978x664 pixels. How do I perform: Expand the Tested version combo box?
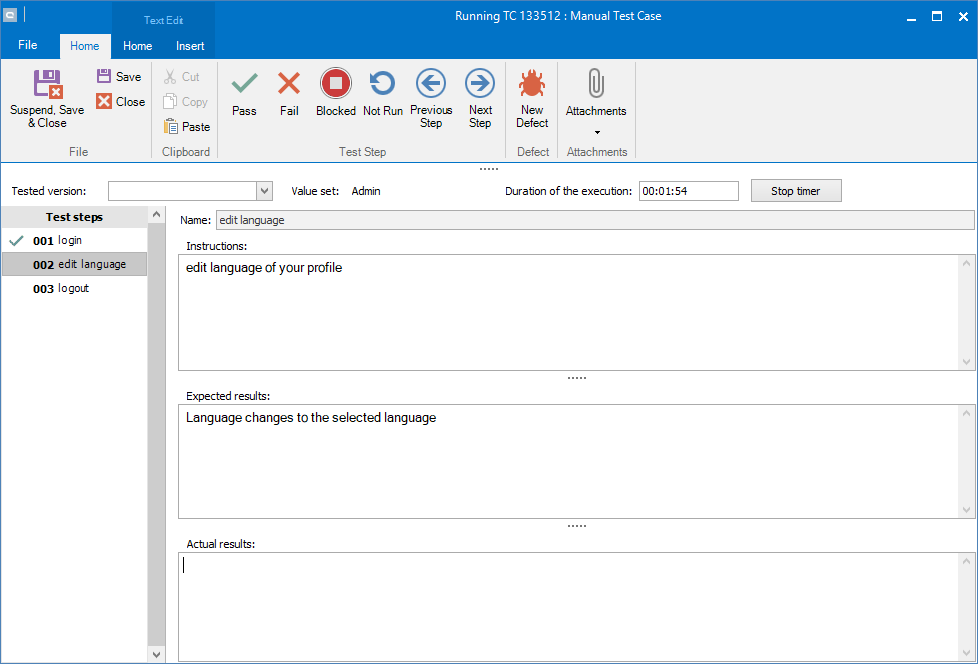[x=264, y=191]
